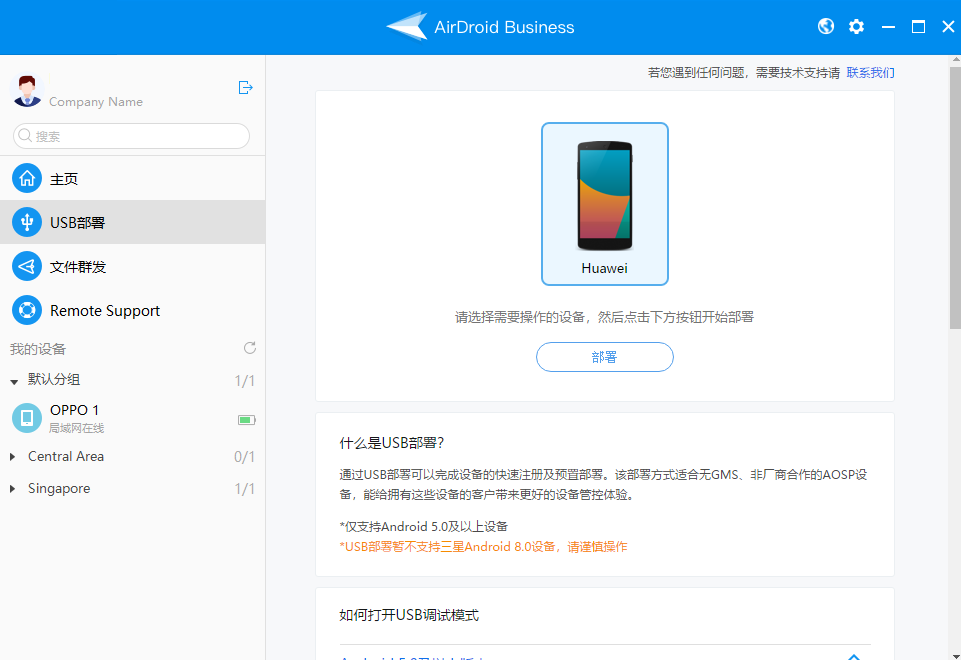Image resolution: width=961 pixels, height=660 pixels.
Task: Click the 1/1 count beside 默认分组
Action: tap(245, 381)
